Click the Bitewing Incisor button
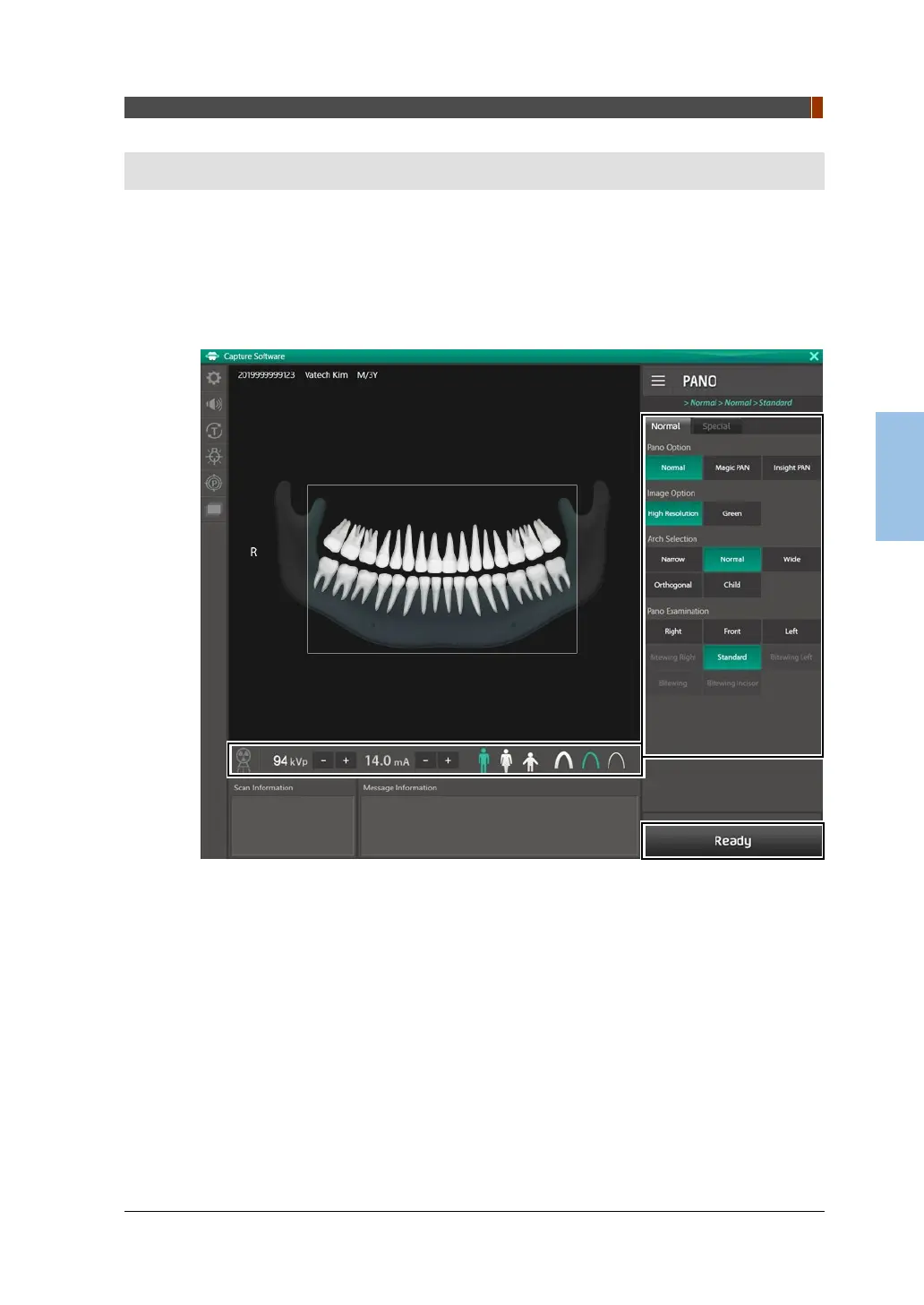The height and width of the screenshot is (1305, 924). click(732, 683)
